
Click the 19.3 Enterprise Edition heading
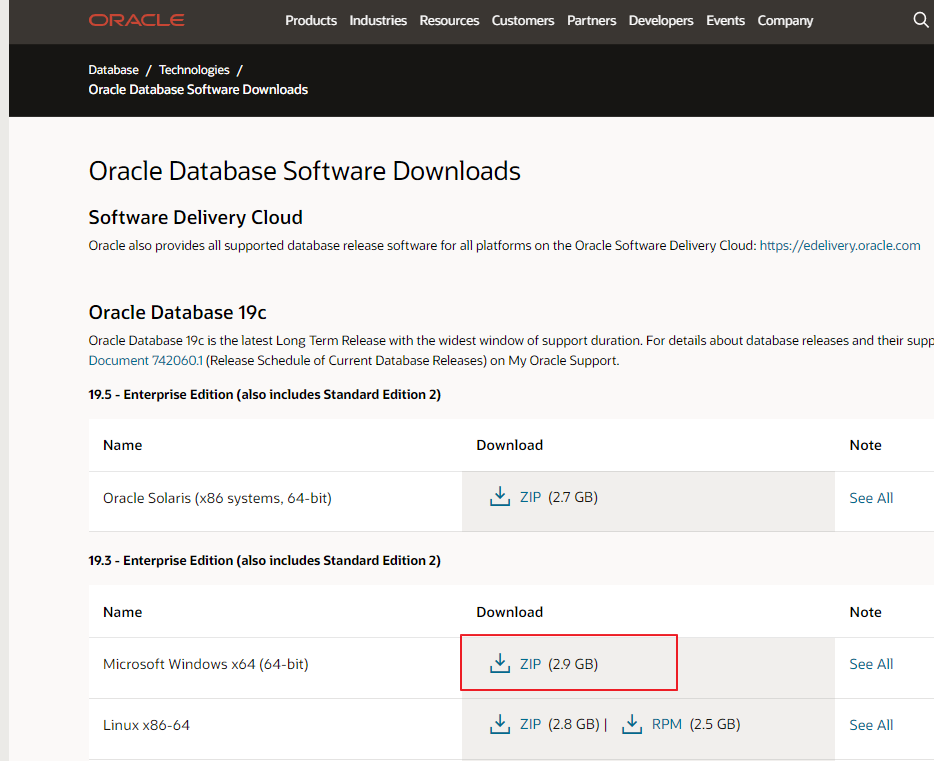(264, 560)
